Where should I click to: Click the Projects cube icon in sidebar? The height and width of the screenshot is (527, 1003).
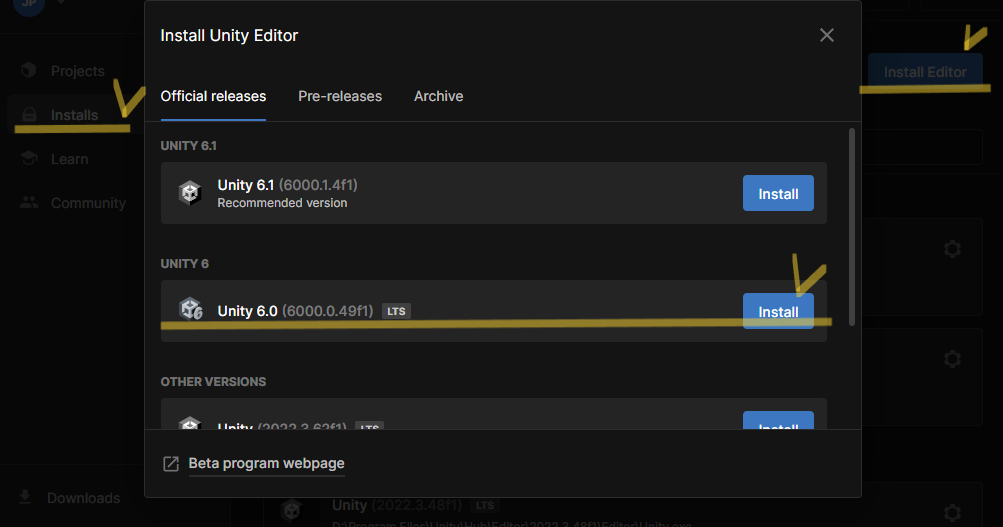point(28,70)
